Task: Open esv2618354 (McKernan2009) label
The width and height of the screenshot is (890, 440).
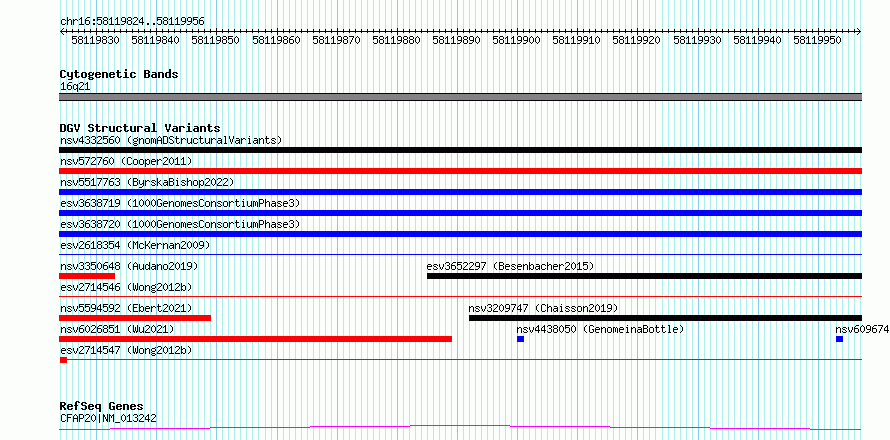Action: pyautogui.click(x=135, y=245)
